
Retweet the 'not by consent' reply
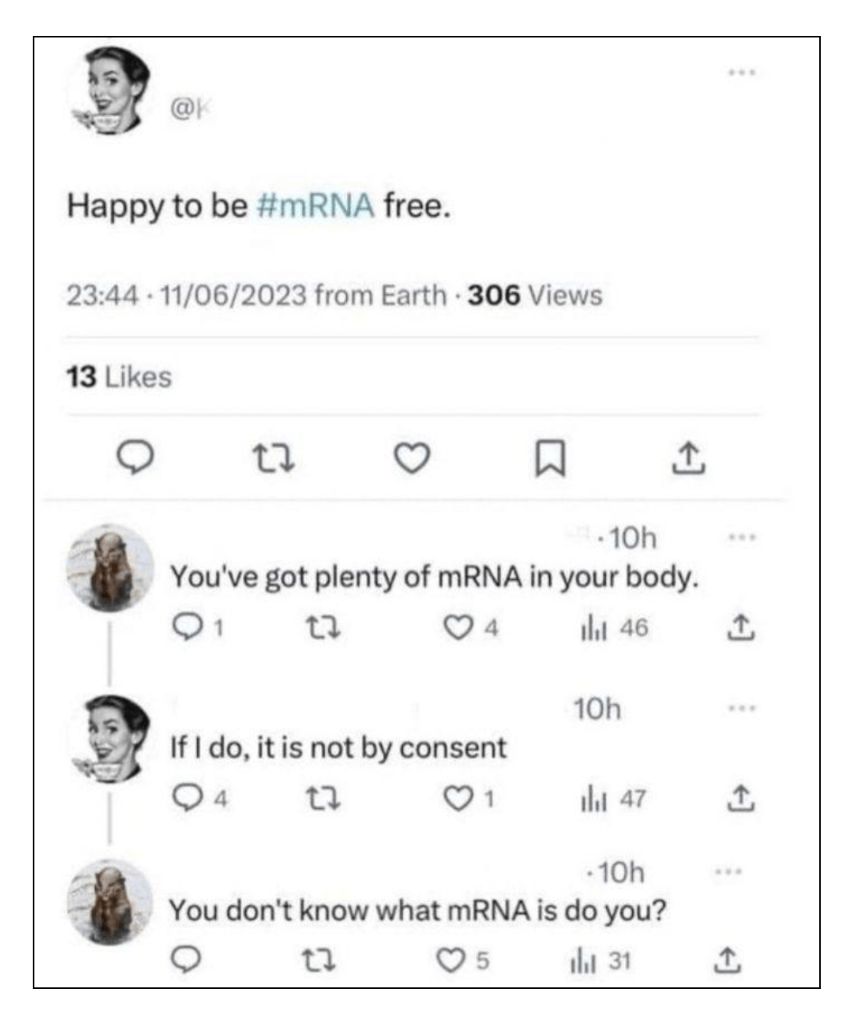[x=317, y=799]
